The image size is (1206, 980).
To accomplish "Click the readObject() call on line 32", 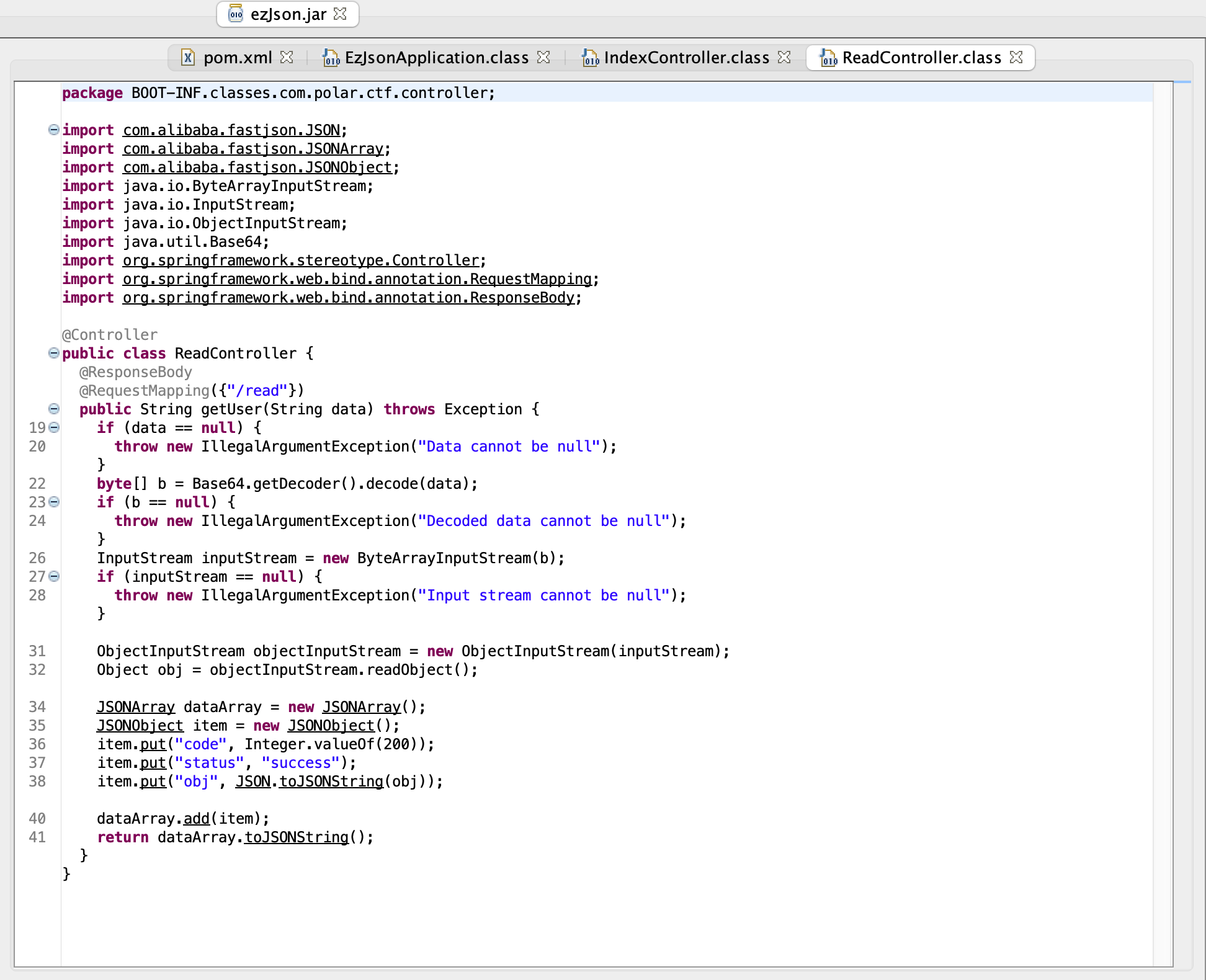I will (x=418, y=670).
